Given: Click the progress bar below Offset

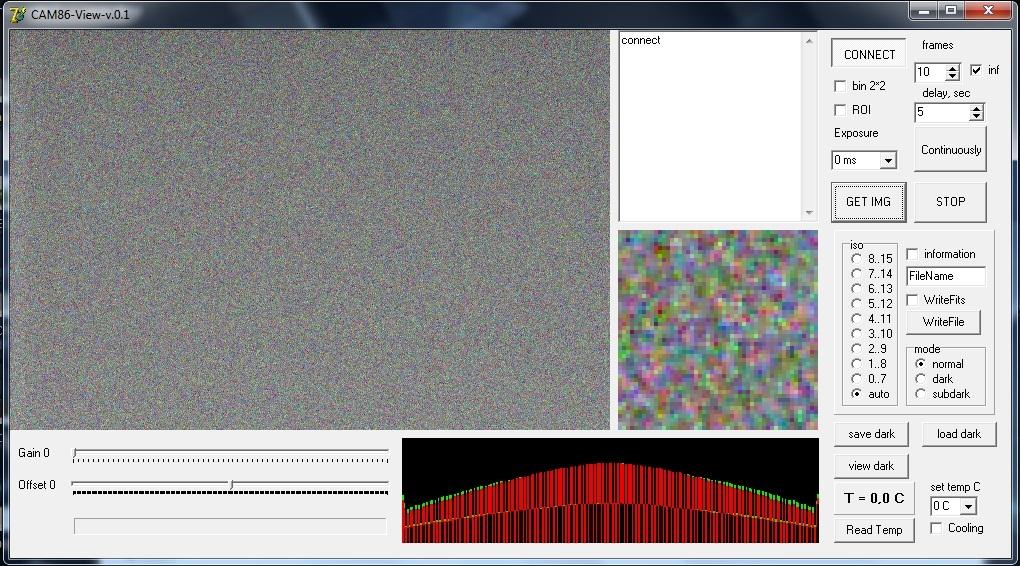Looking at the screenshot, I should click(230, 526).
